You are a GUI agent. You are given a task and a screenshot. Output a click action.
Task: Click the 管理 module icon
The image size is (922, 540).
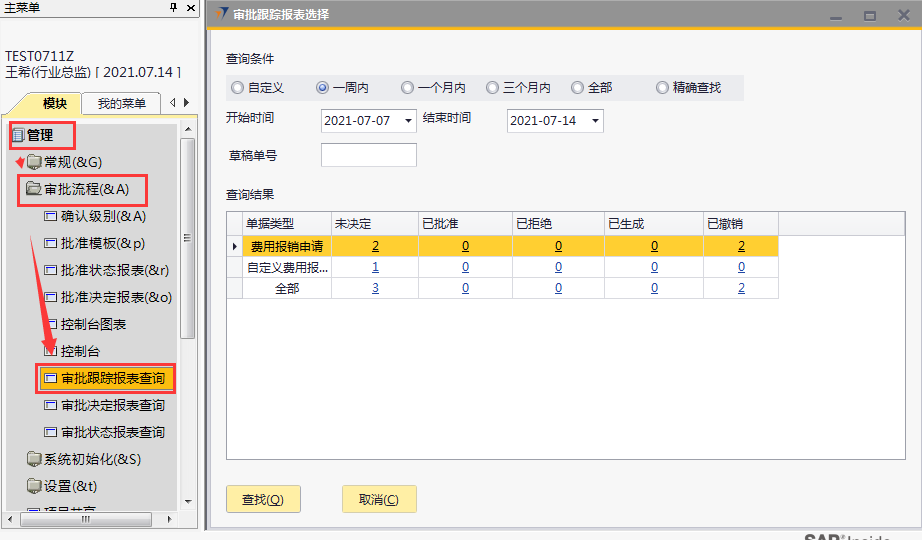(17, 135)
